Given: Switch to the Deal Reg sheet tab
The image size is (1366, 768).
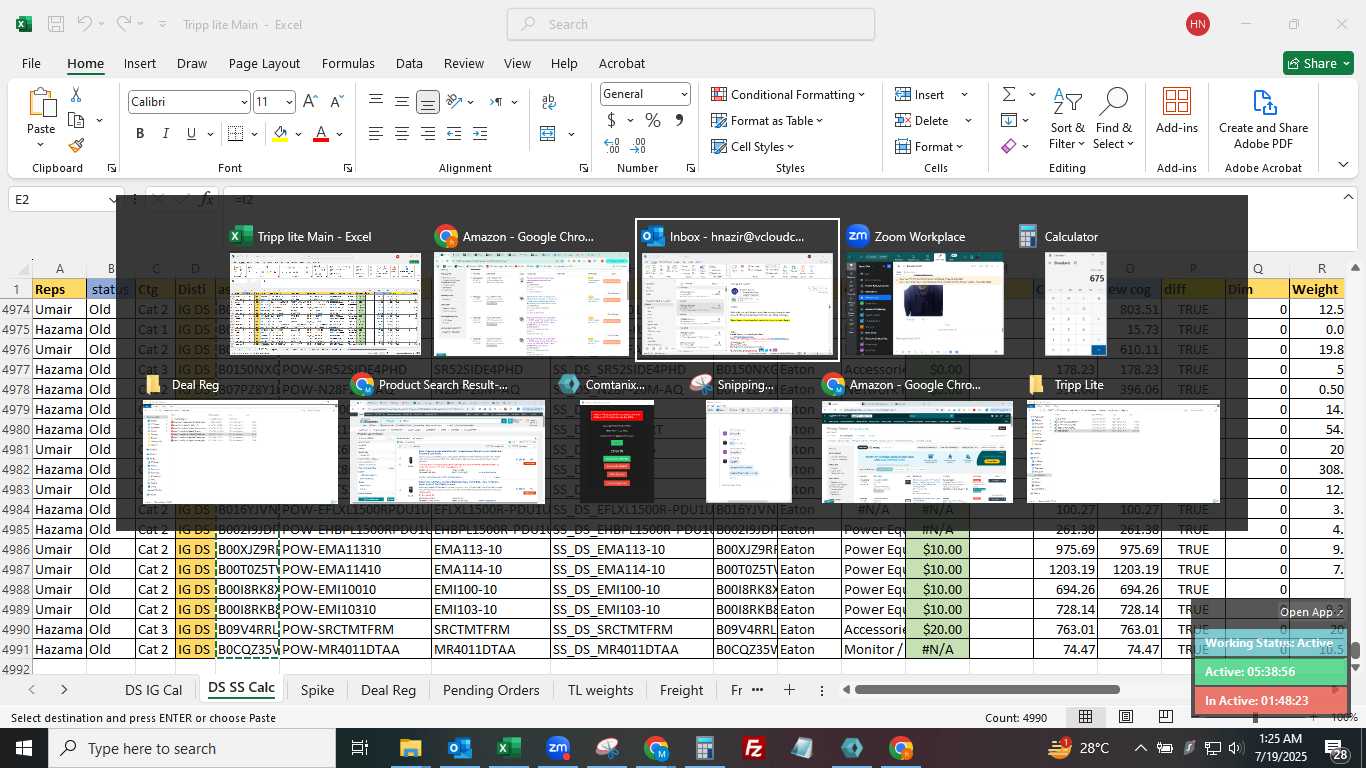Looking at the screenshot, I should [388, 690].
